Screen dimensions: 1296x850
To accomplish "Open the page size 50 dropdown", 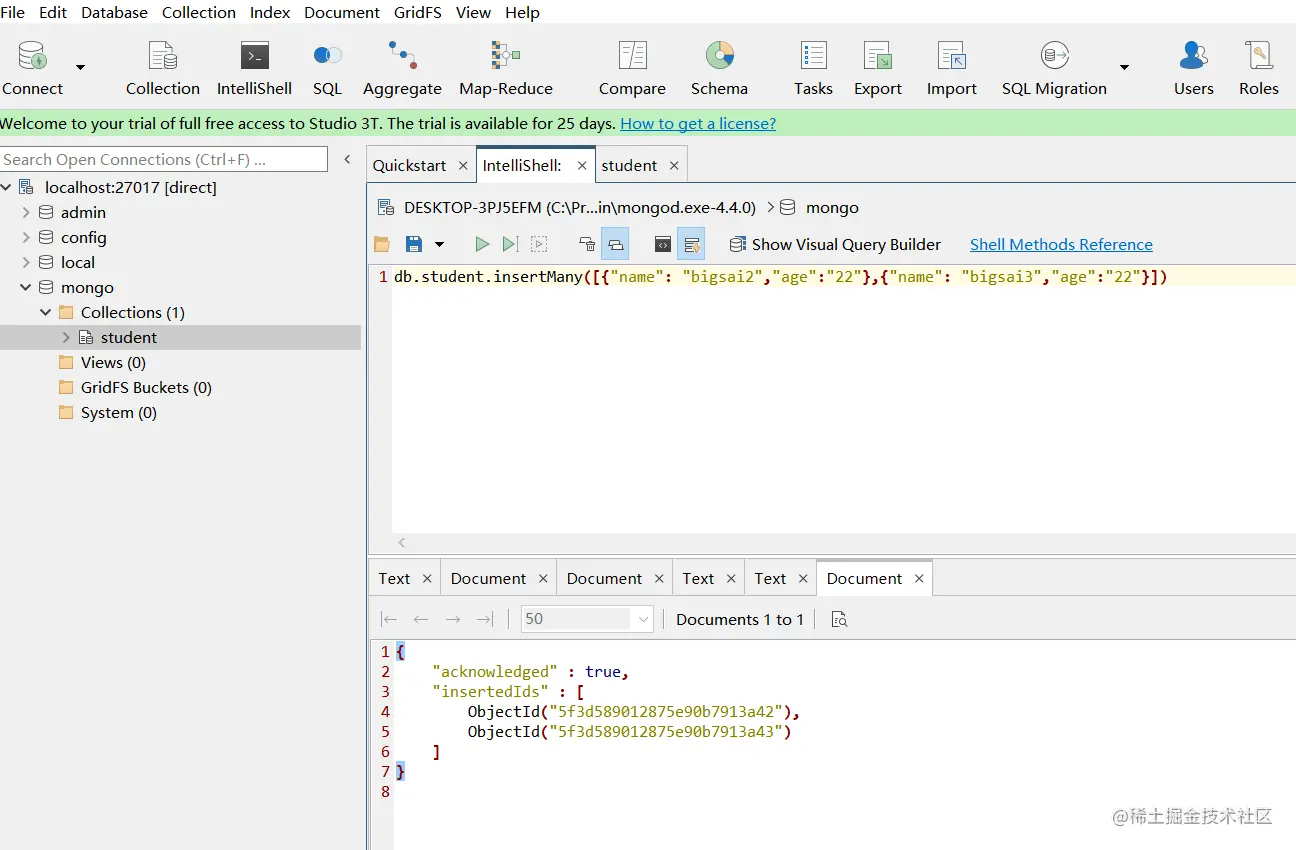I will tap(643, 619).
